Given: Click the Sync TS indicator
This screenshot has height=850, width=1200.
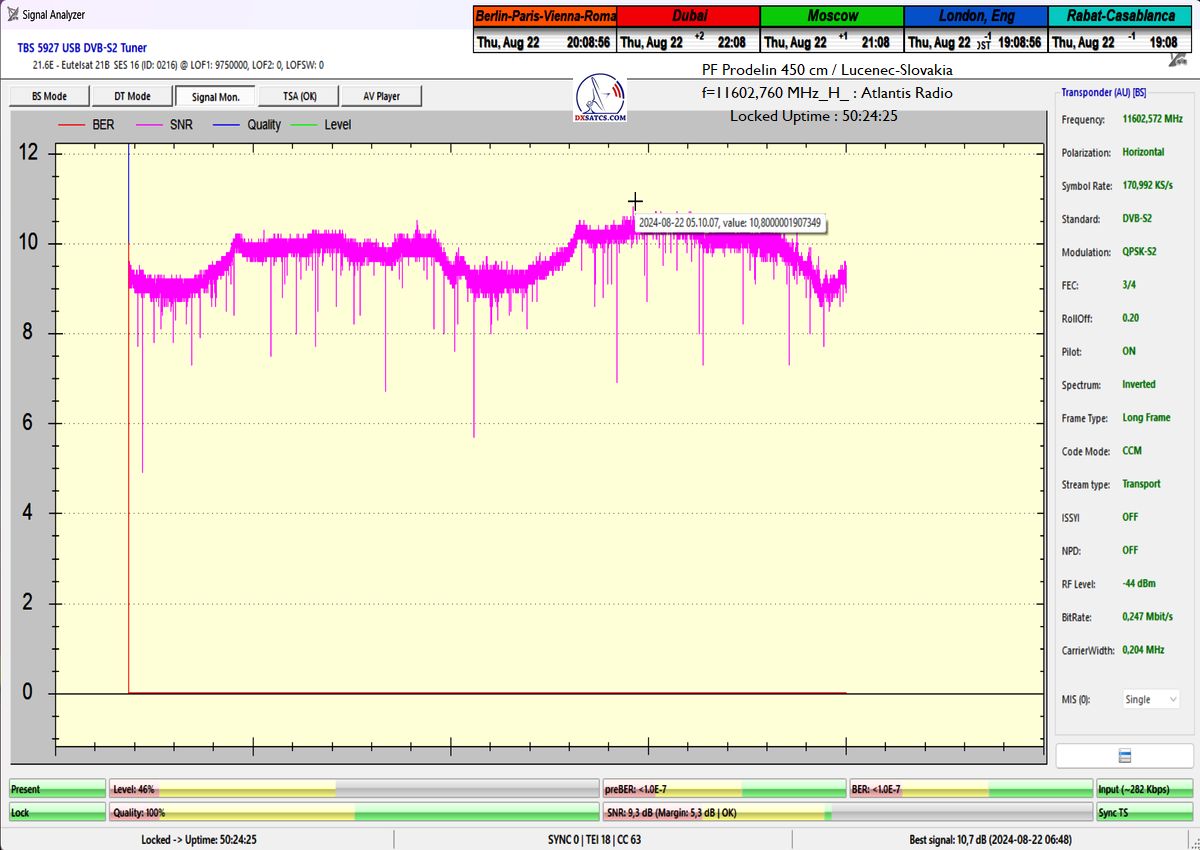Looking at the screenshot, I should pyautogui.click(x=1143, y=813).
